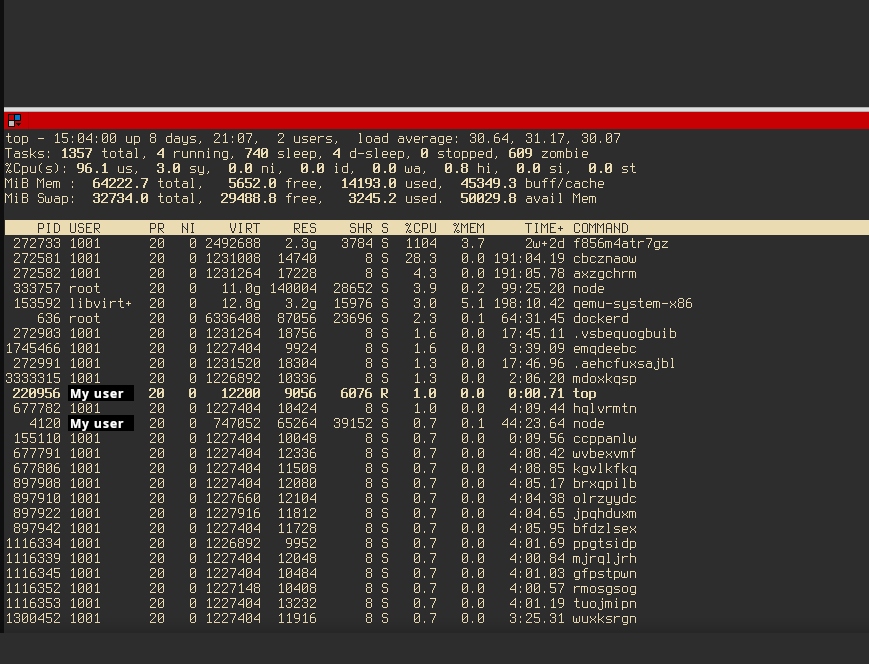Screen dimensions: 869x664
Task: Click the wuxksrgn command
Action: pyautogui.click(x=605, y=617)
